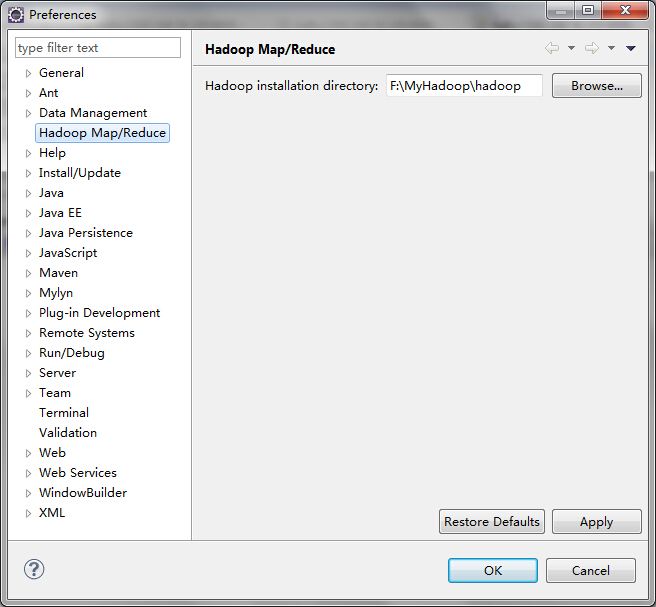
Task: Select Server in the preferences tree
Action: (x=58, y=373)
